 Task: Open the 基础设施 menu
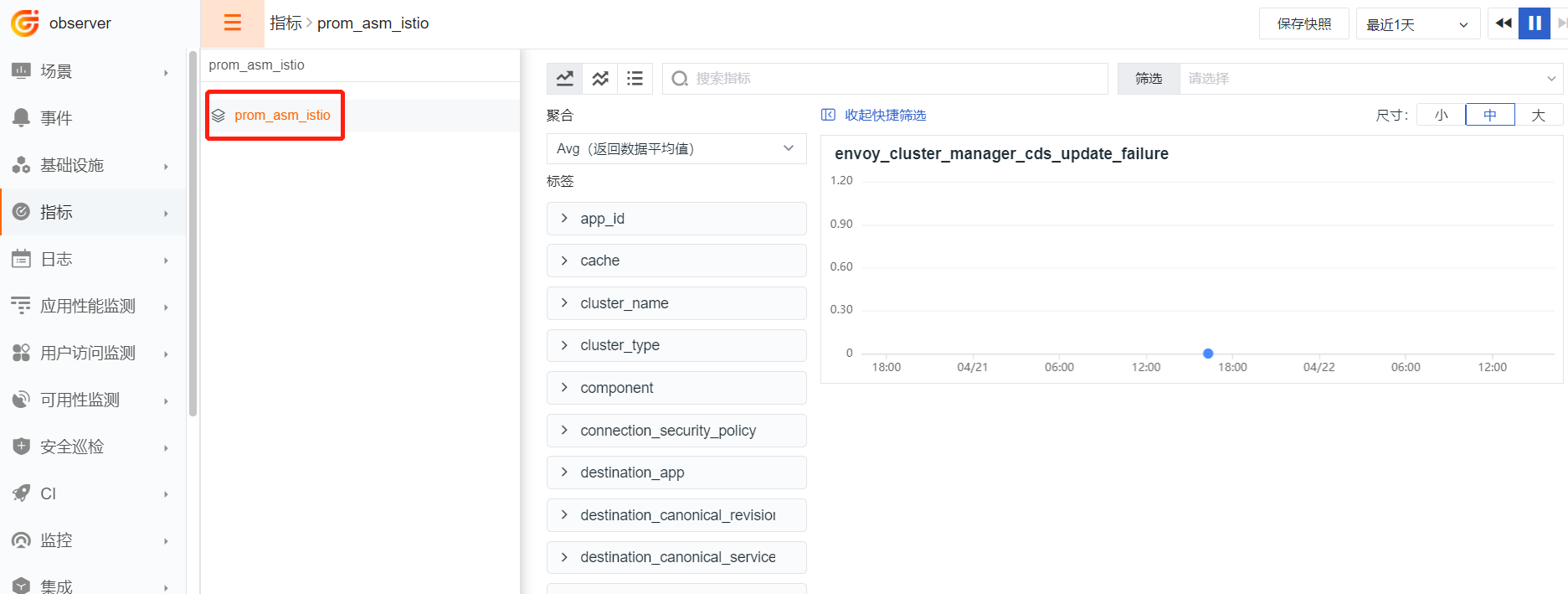coord(93,165)
